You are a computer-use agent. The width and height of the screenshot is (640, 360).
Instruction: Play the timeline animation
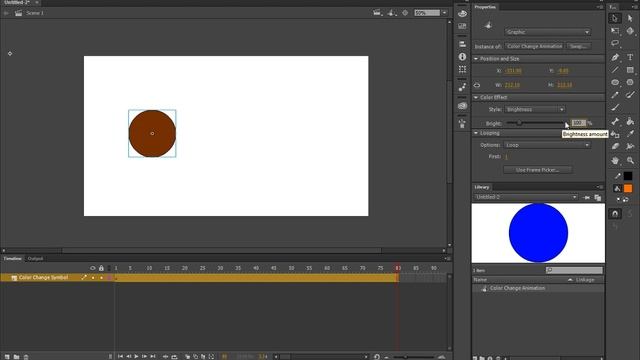coord(136,357)
